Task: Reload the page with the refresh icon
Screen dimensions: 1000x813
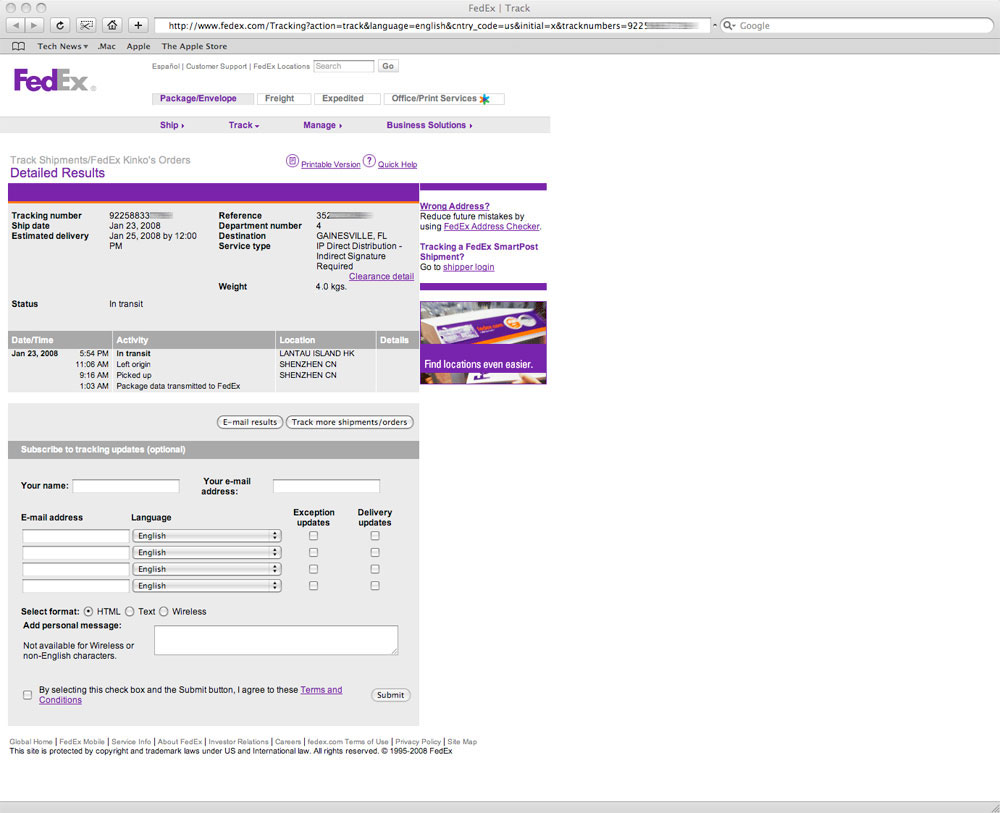Action: (60, 26)
